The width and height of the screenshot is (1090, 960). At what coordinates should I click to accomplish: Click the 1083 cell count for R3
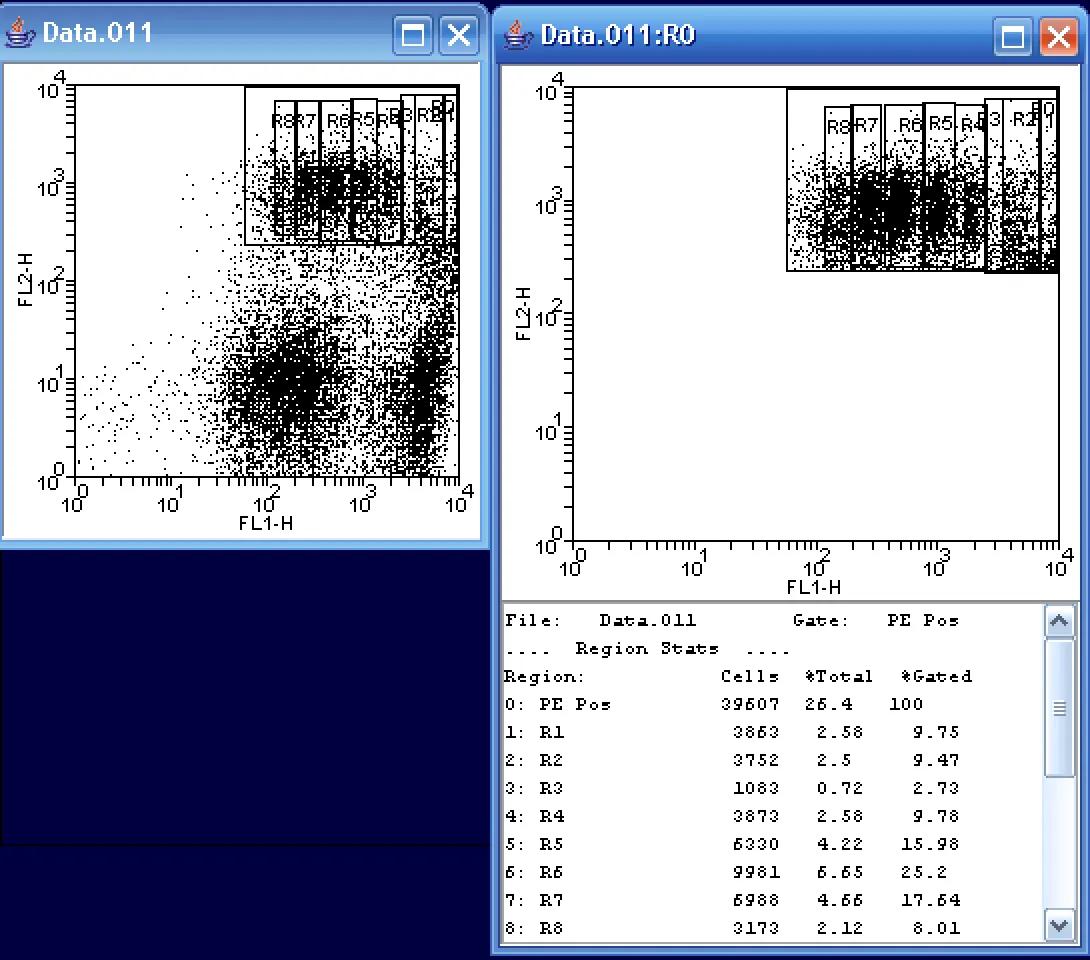[756, 788]
